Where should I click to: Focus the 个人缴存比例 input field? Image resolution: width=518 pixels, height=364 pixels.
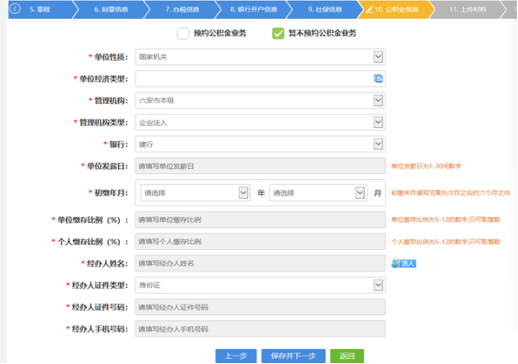click(260, 241)
